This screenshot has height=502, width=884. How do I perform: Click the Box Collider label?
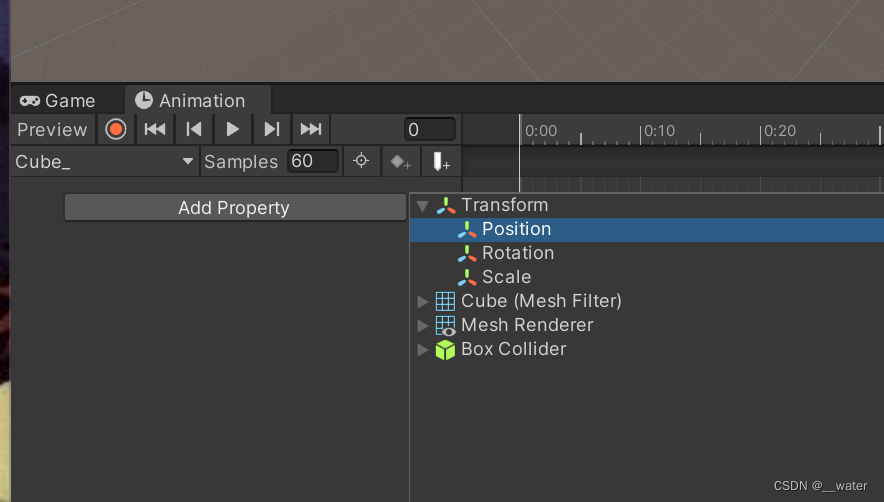click(x=514, y=349)
